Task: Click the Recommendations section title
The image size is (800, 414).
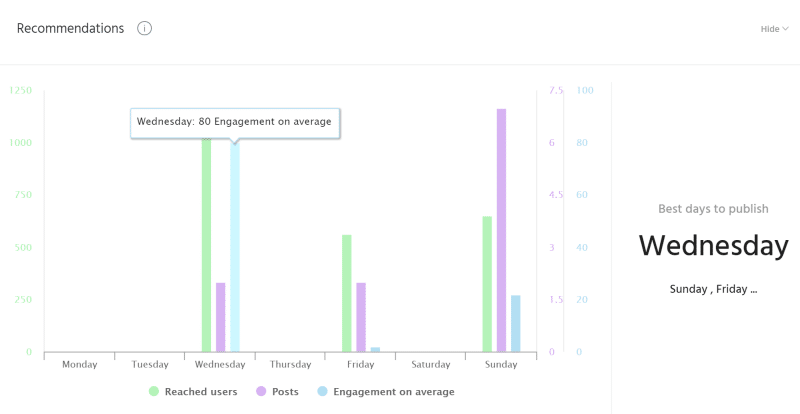Action: pos(70,28)
